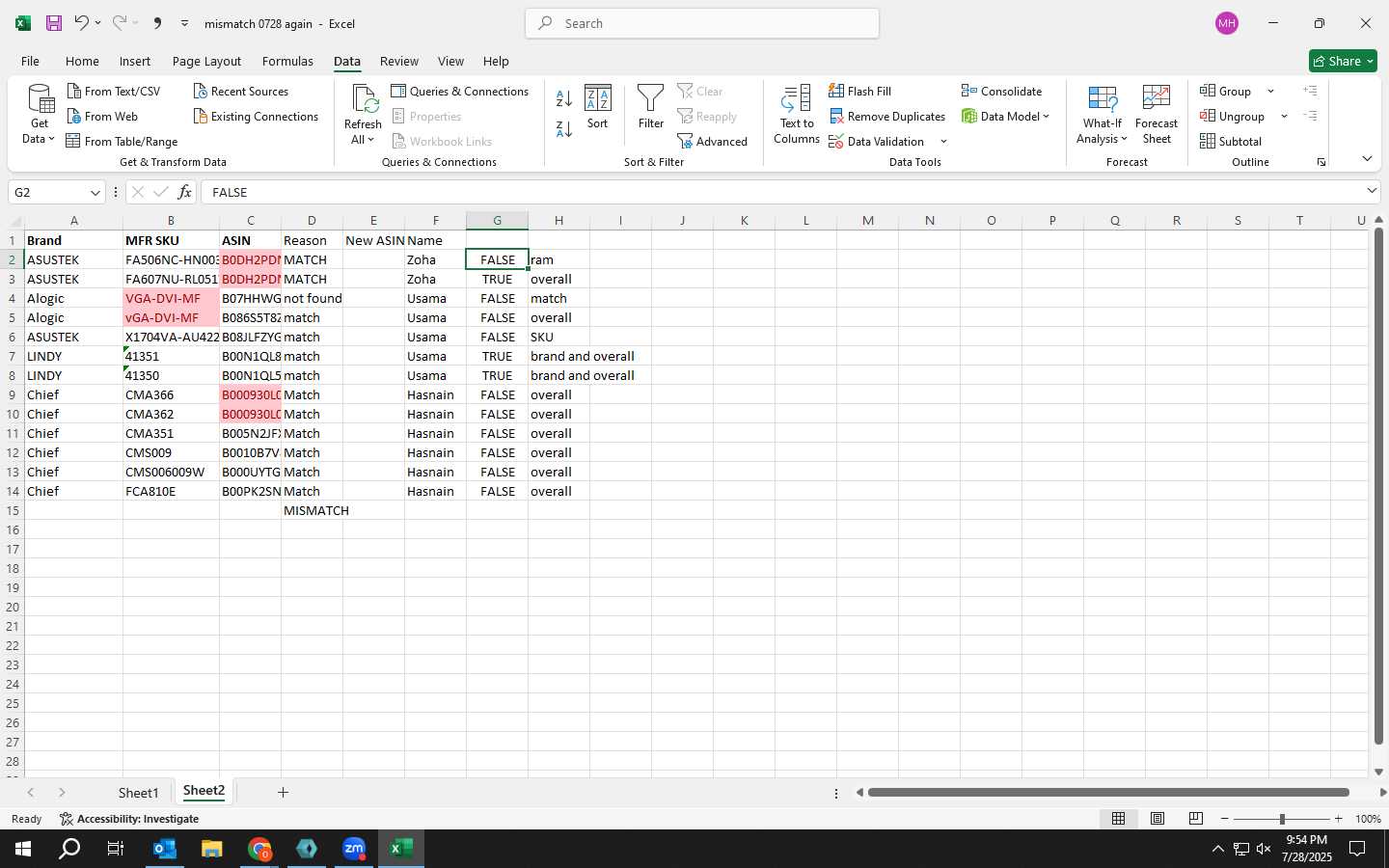Click the Undo icon
Image resolution: width=1389 pixels, height=868 pixels.
click(x=81, y=23)
